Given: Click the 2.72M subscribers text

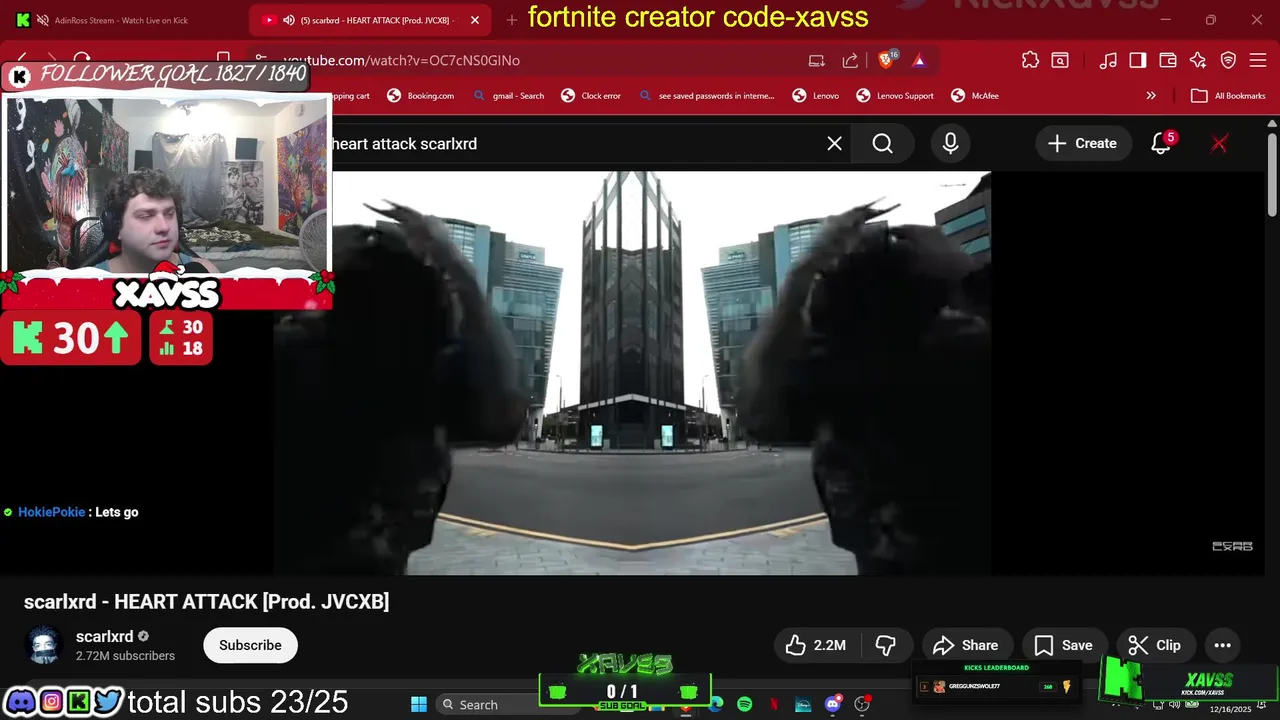Looking at the screenshot, I should (125, 656).
